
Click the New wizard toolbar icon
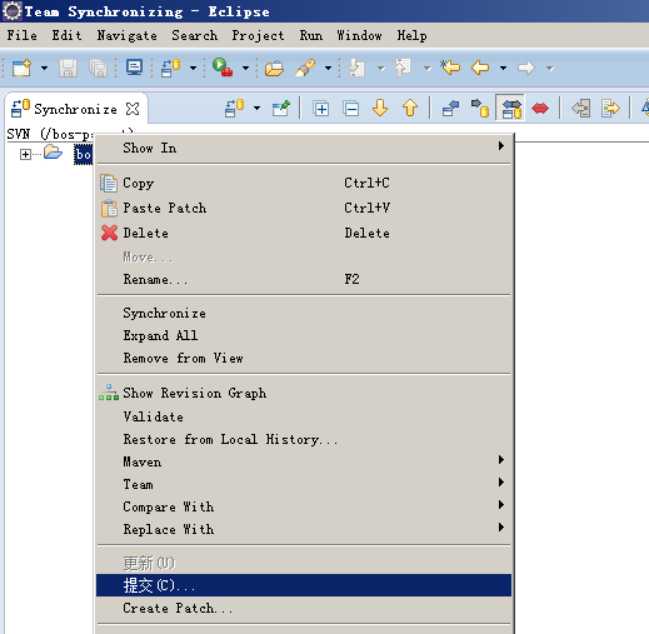[22, 67]
